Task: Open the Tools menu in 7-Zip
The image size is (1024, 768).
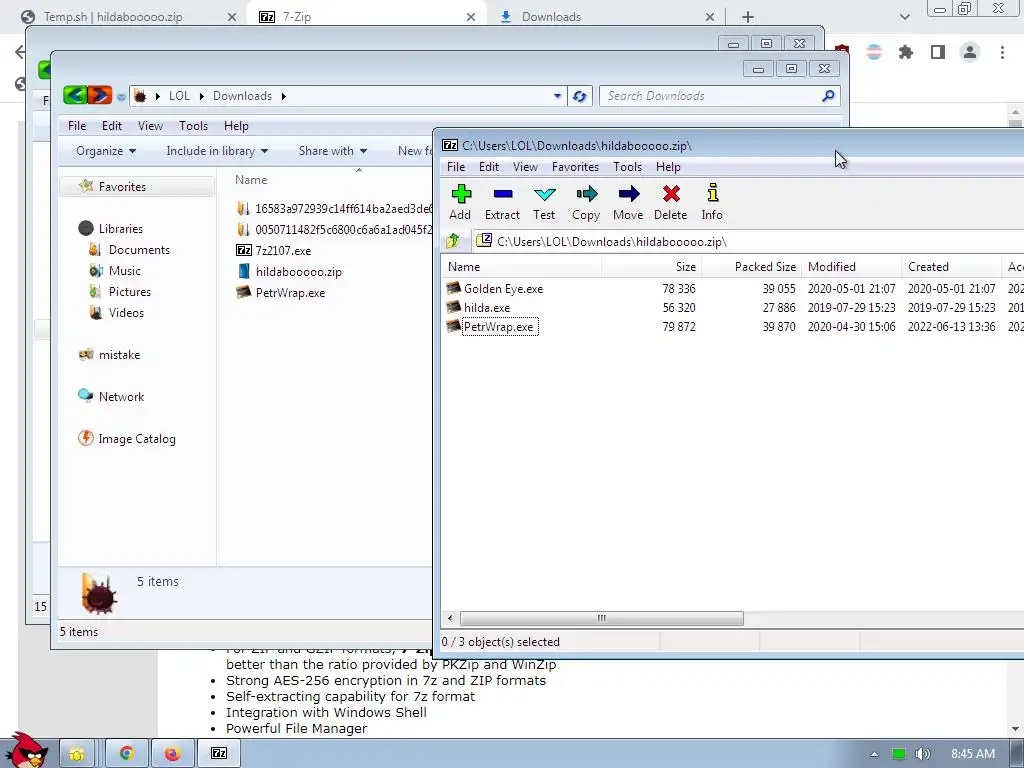Action: point(628,167)
